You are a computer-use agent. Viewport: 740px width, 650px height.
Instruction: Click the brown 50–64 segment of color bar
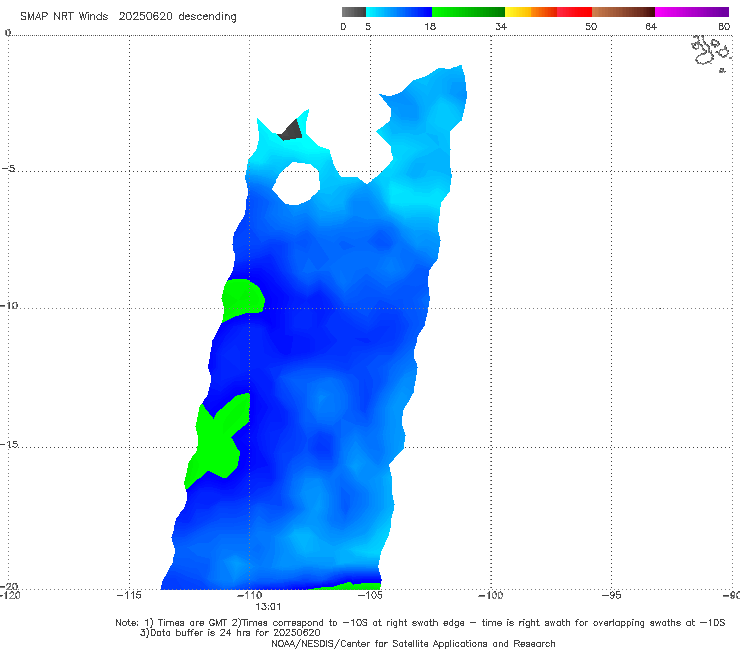point(623,12)
